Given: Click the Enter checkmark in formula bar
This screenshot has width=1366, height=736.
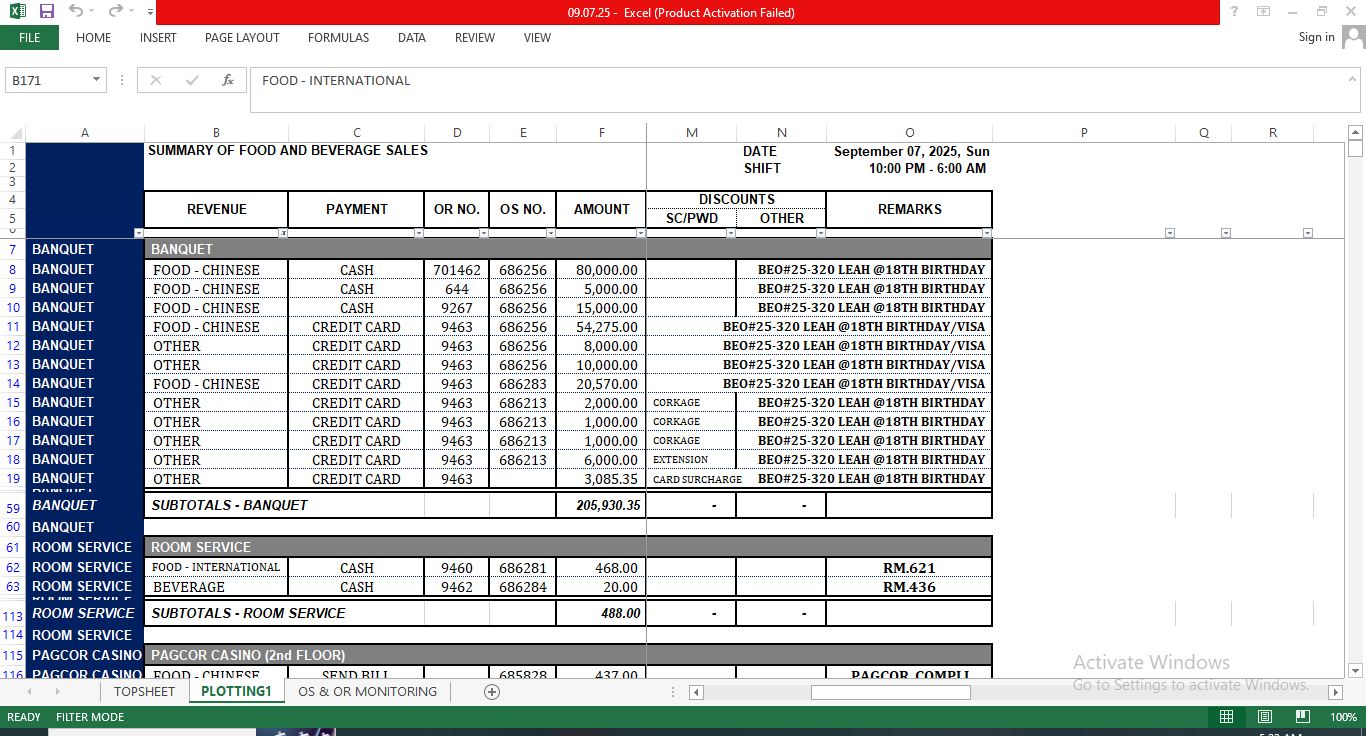Looking at the screenshot, I should (x=192, y=80).
